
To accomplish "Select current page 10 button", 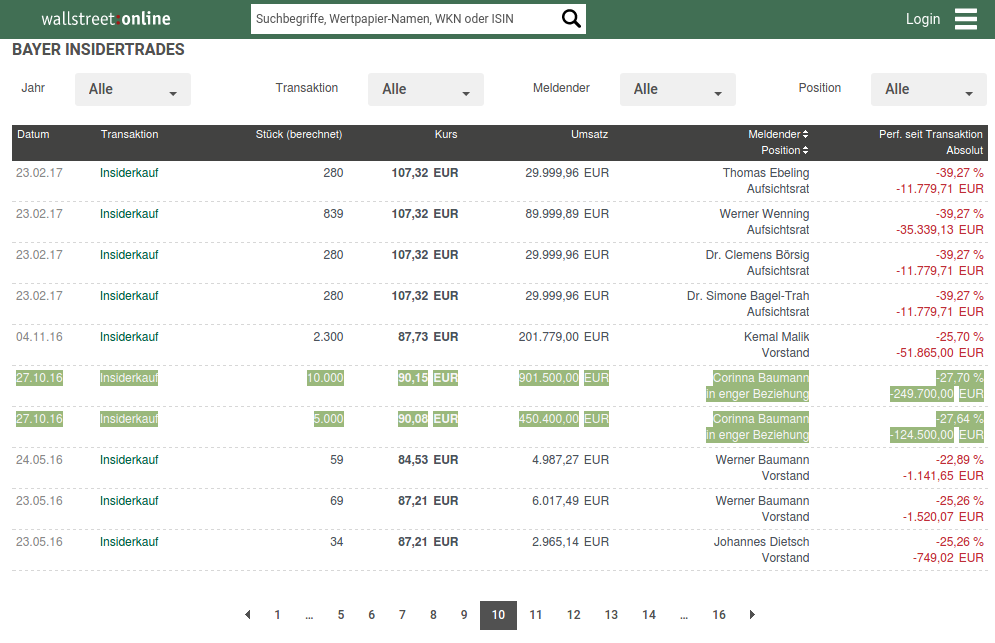I will pos(498,615).
